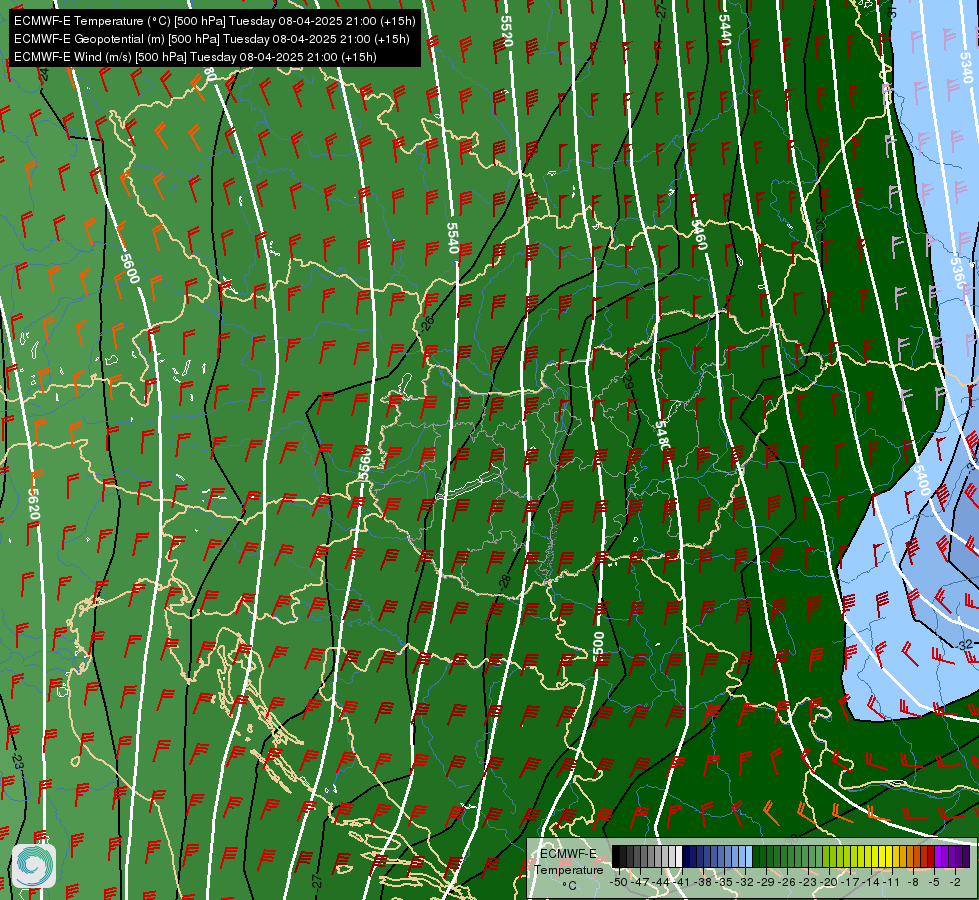
Task: Click the -47 tick label on the colorbar
Action: click(x=640, y=882)
